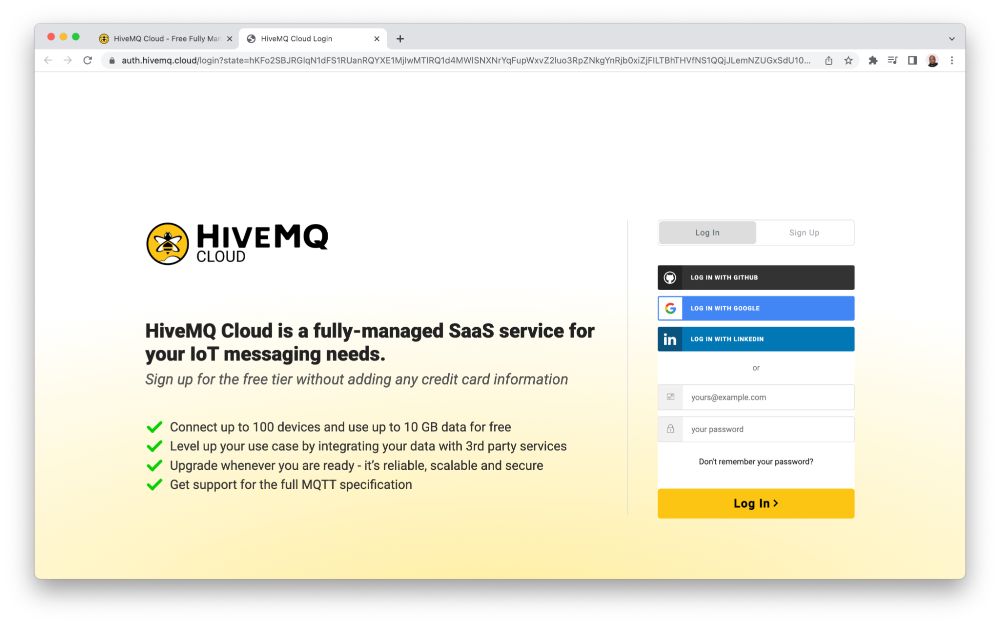This screenshot has height=625, width=1000.
Task: Click the browser back arrow
Action: [x=48, y=60]
